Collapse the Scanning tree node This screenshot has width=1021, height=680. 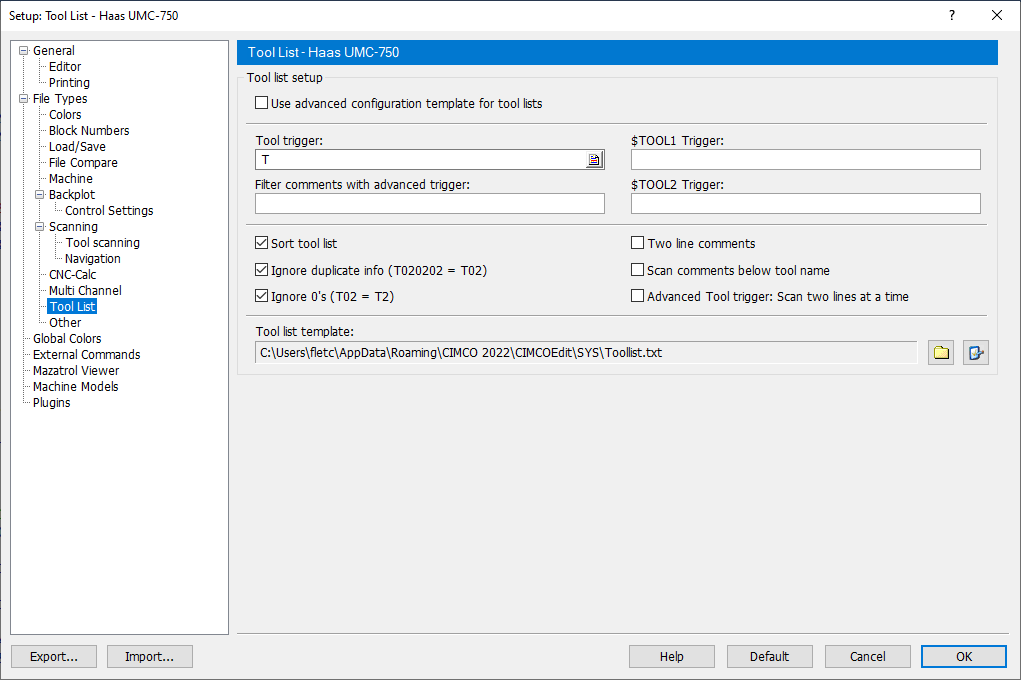click(40, 226)
